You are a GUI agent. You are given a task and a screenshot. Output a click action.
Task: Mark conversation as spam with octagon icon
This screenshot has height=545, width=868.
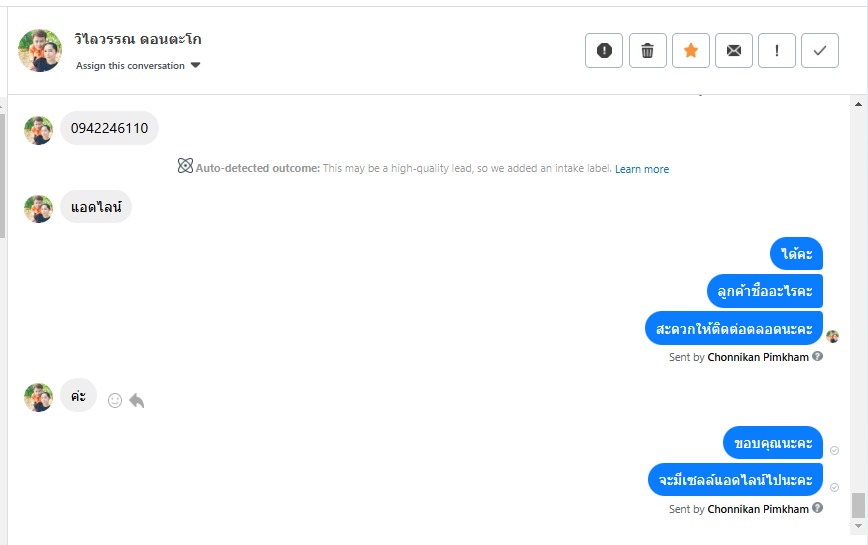click(x=604, y=51)
